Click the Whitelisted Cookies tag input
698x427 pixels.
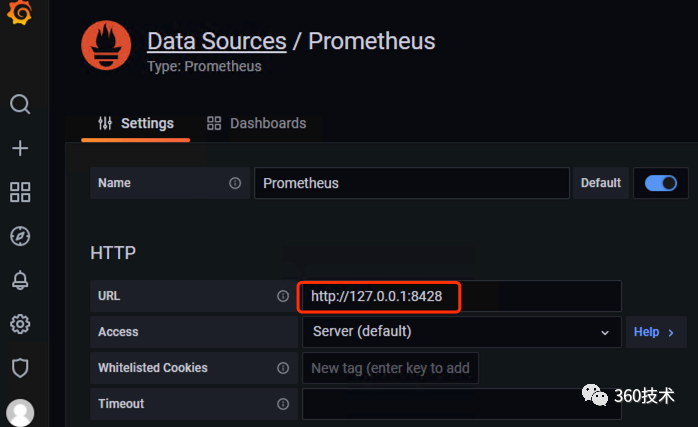coord(390,368)
